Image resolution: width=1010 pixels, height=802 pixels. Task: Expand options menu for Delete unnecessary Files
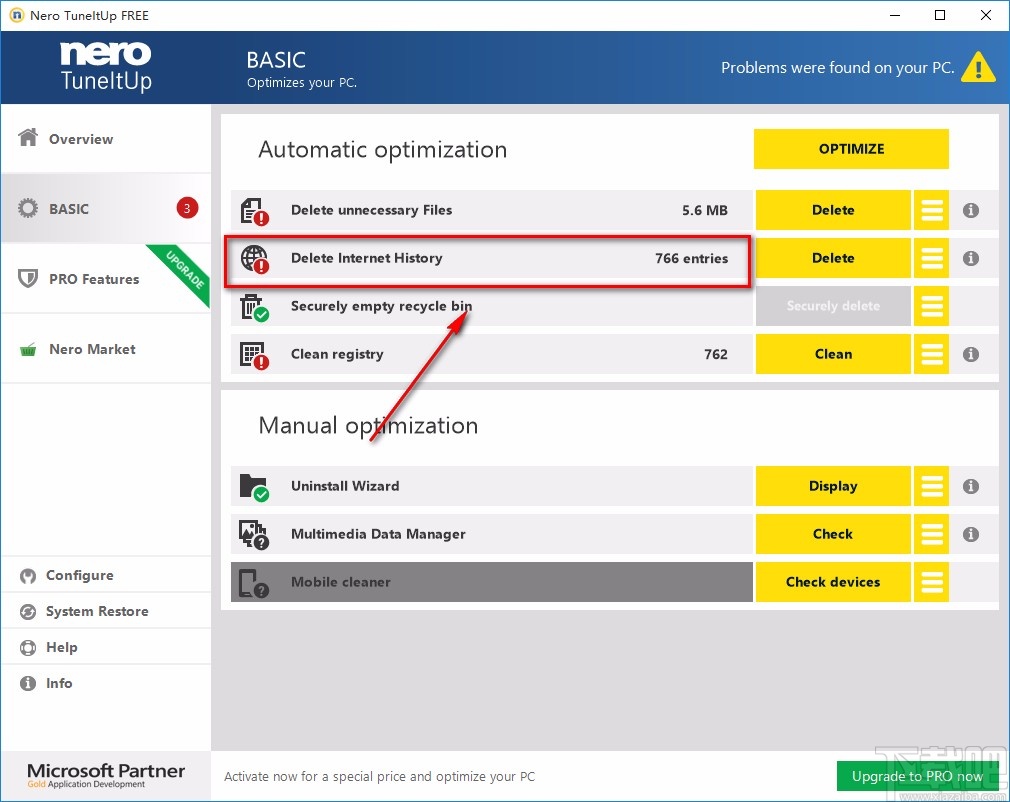(931, 210)
